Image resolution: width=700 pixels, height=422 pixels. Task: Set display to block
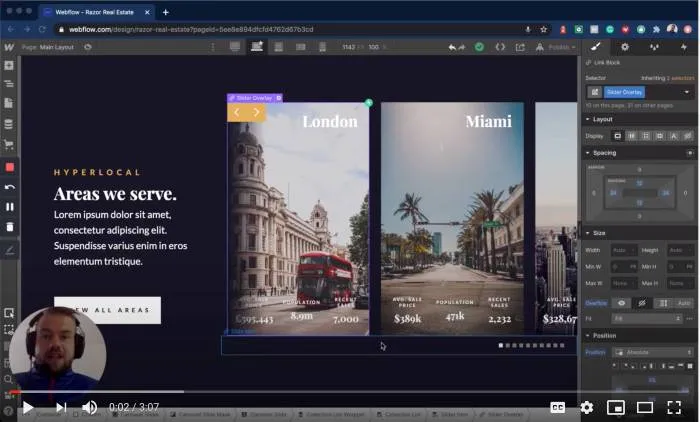(x=617, y=136)
